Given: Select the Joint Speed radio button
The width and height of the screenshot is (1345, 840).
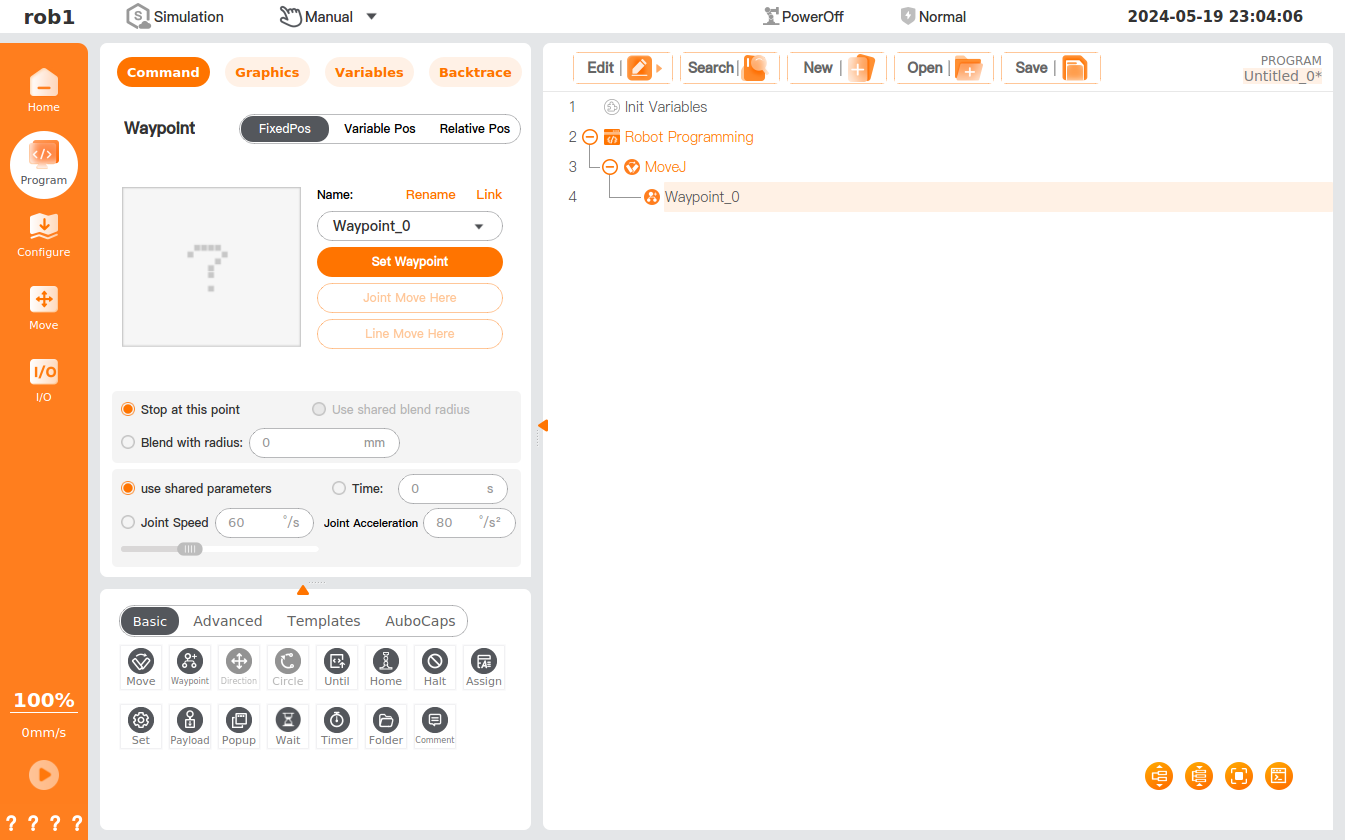Looking at the screenshot, I should coord(128,522).
